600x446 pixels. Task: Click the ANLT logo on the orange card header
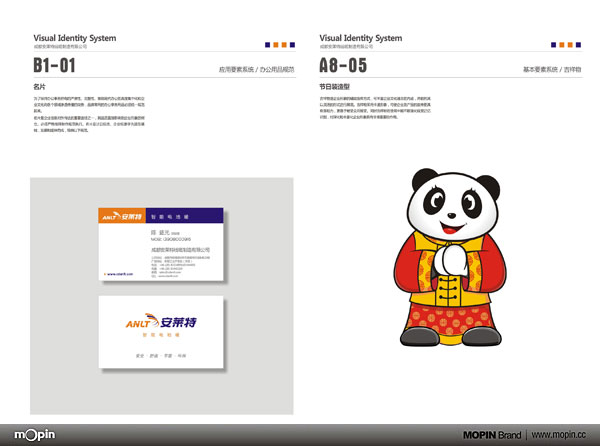coord(121,215)
